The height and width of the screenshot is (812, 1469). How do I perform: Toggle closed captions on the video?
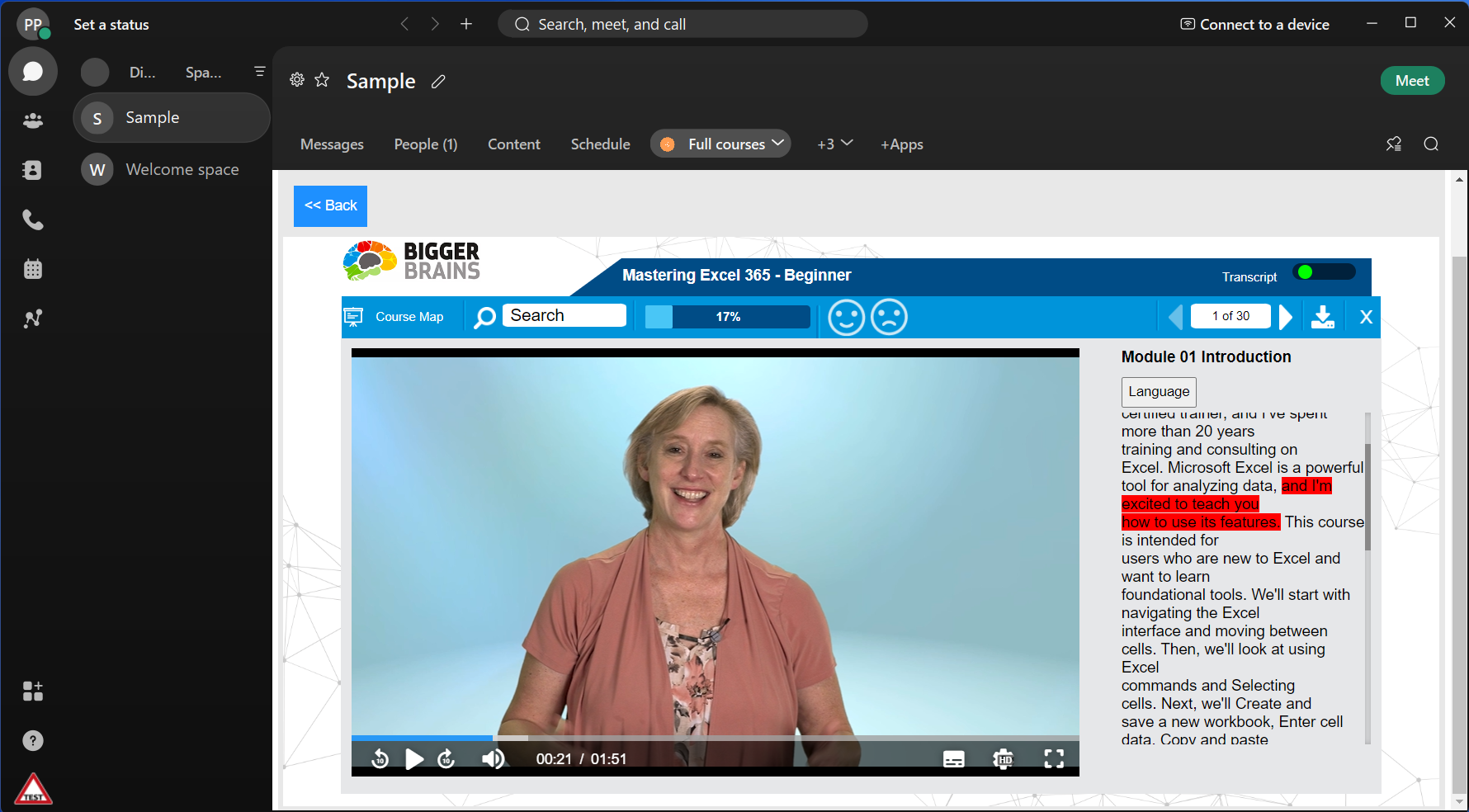pyautogui.click(x=953, y=758)
